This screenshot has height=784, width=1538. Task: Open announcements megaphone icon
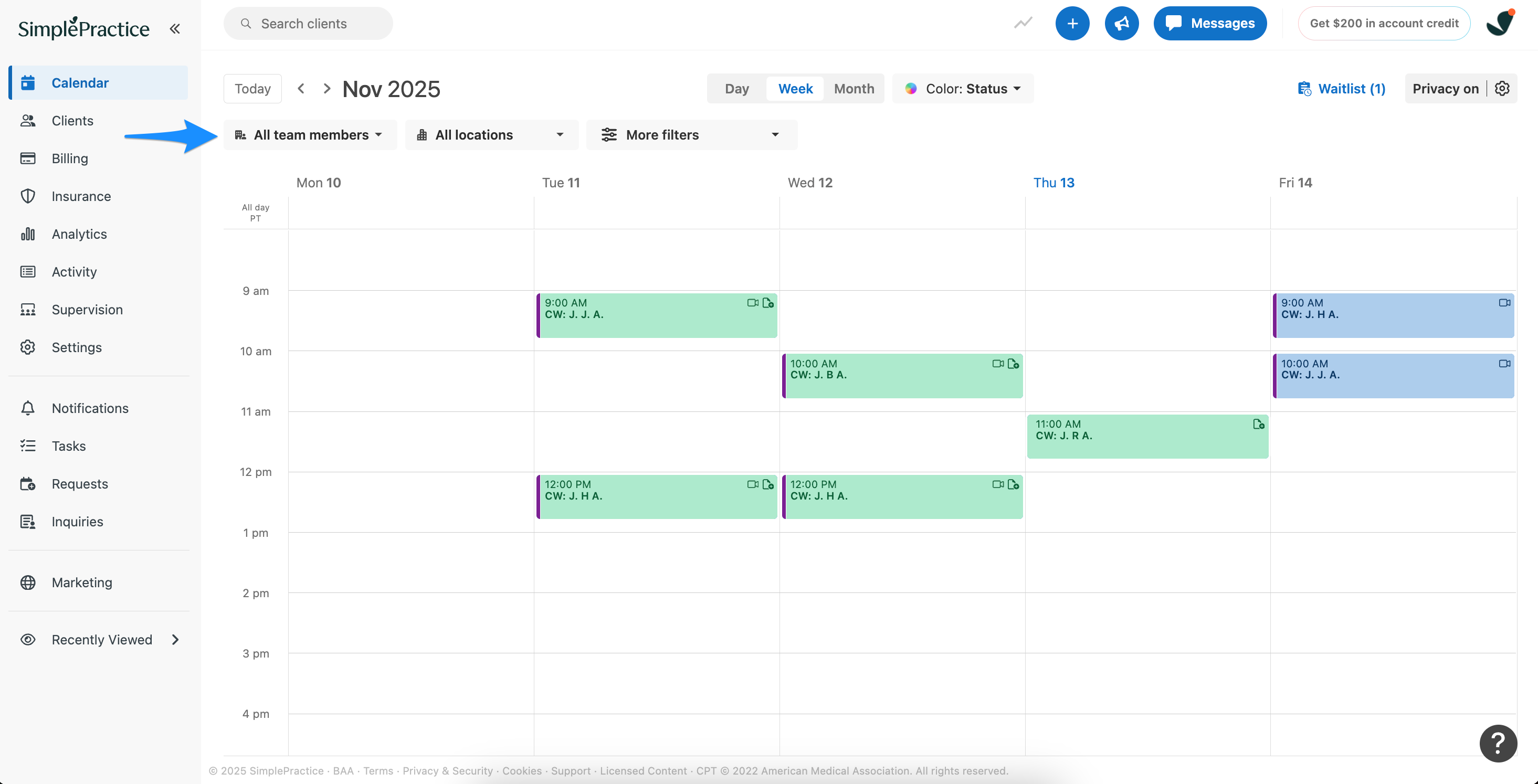(x=1121, y=23)
